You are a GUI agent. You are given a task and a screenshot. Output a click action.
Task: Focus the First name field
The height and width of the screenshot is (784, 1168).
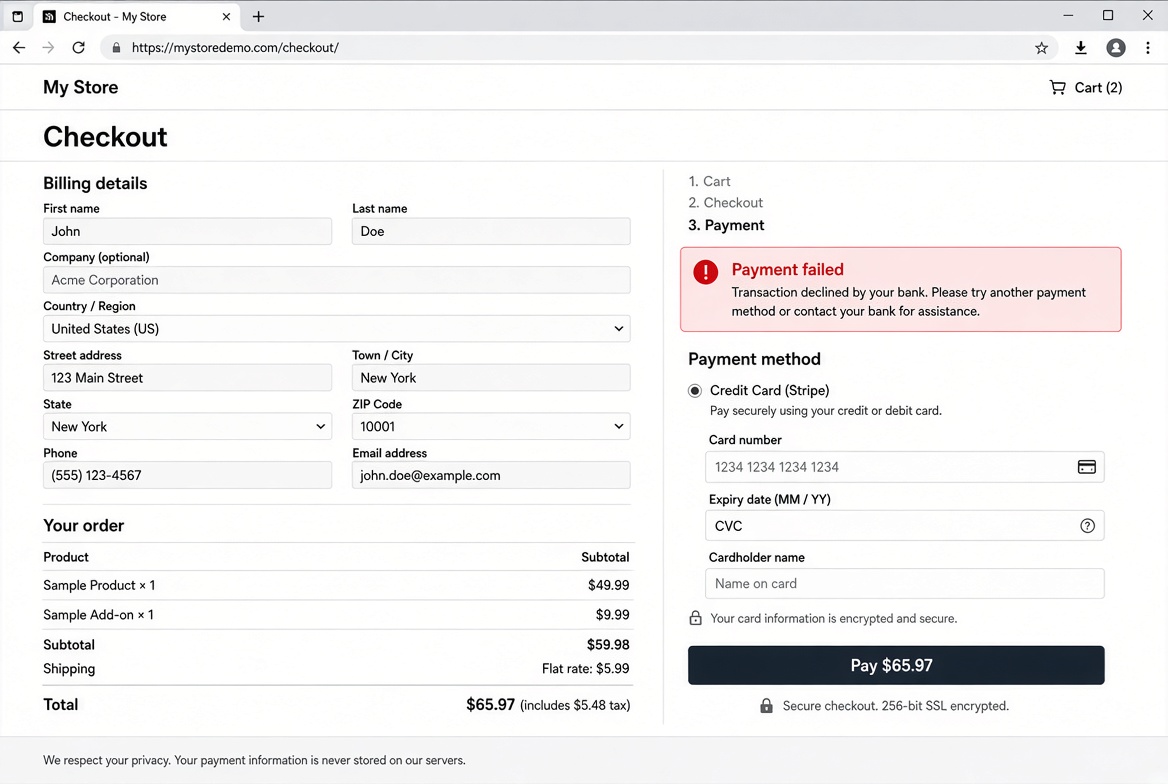point(188,231)
